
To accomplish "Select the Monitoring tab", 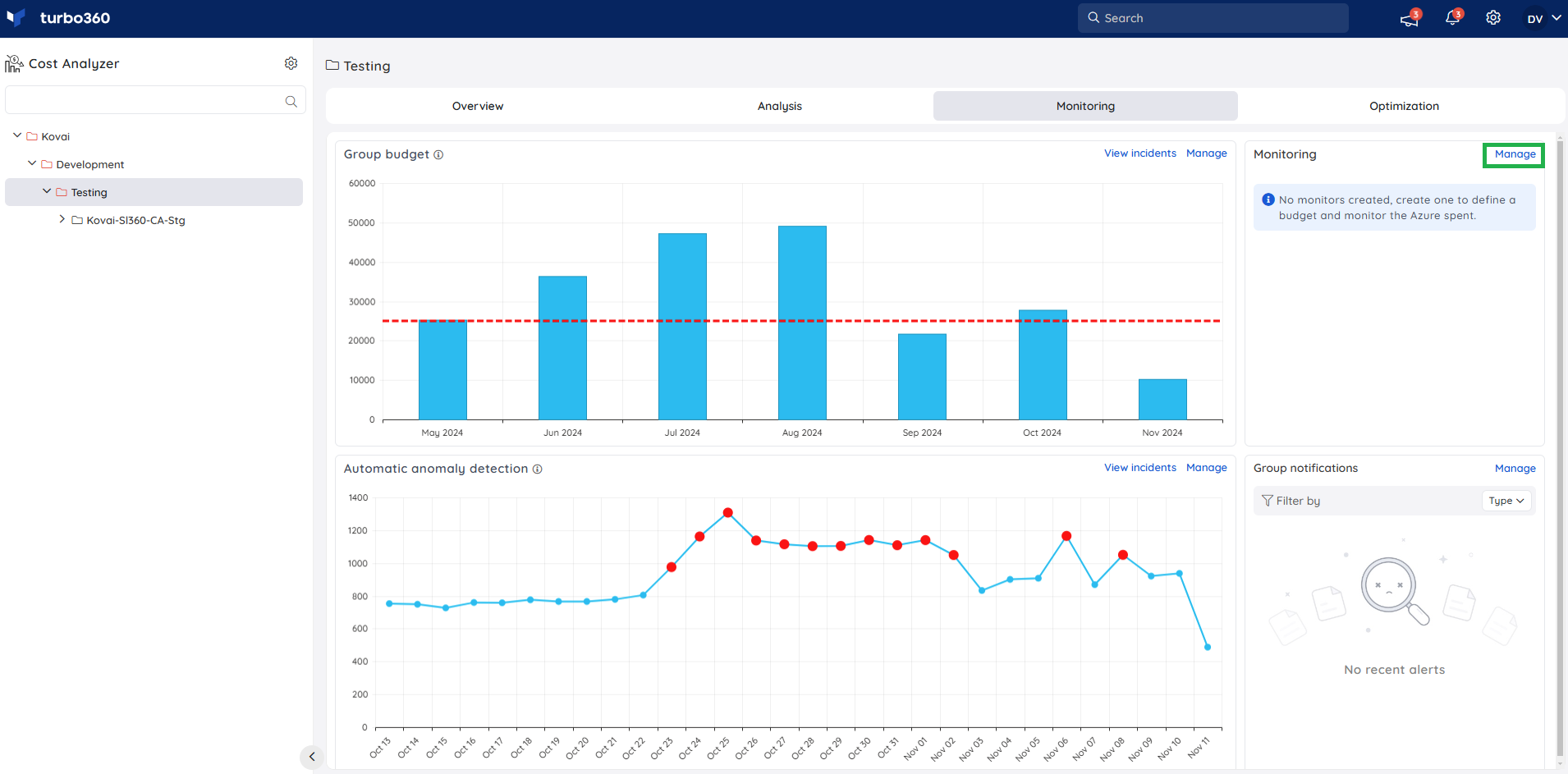I will pyautogui.click(x=1085, y=106).
